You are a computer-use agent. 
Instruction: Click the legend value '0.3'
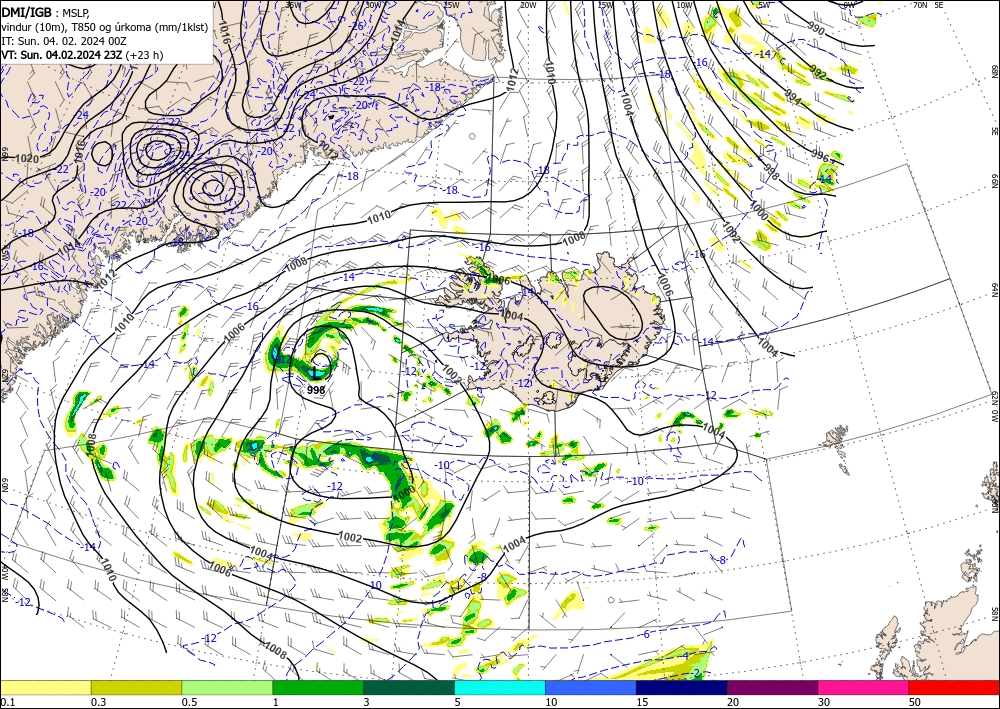98,701
